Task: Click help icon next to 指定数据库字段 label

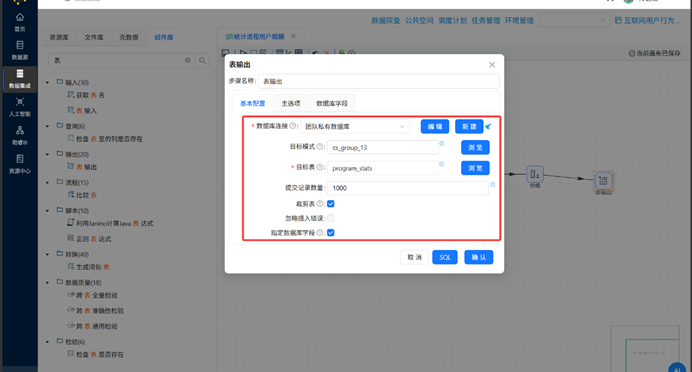Action: tap(320, 233)
